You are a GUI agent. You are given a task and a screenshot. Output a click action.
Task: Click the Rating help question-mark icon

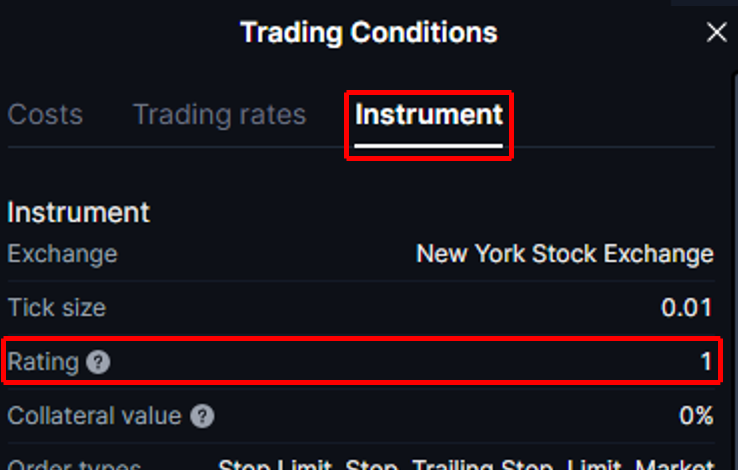point(98,362)
